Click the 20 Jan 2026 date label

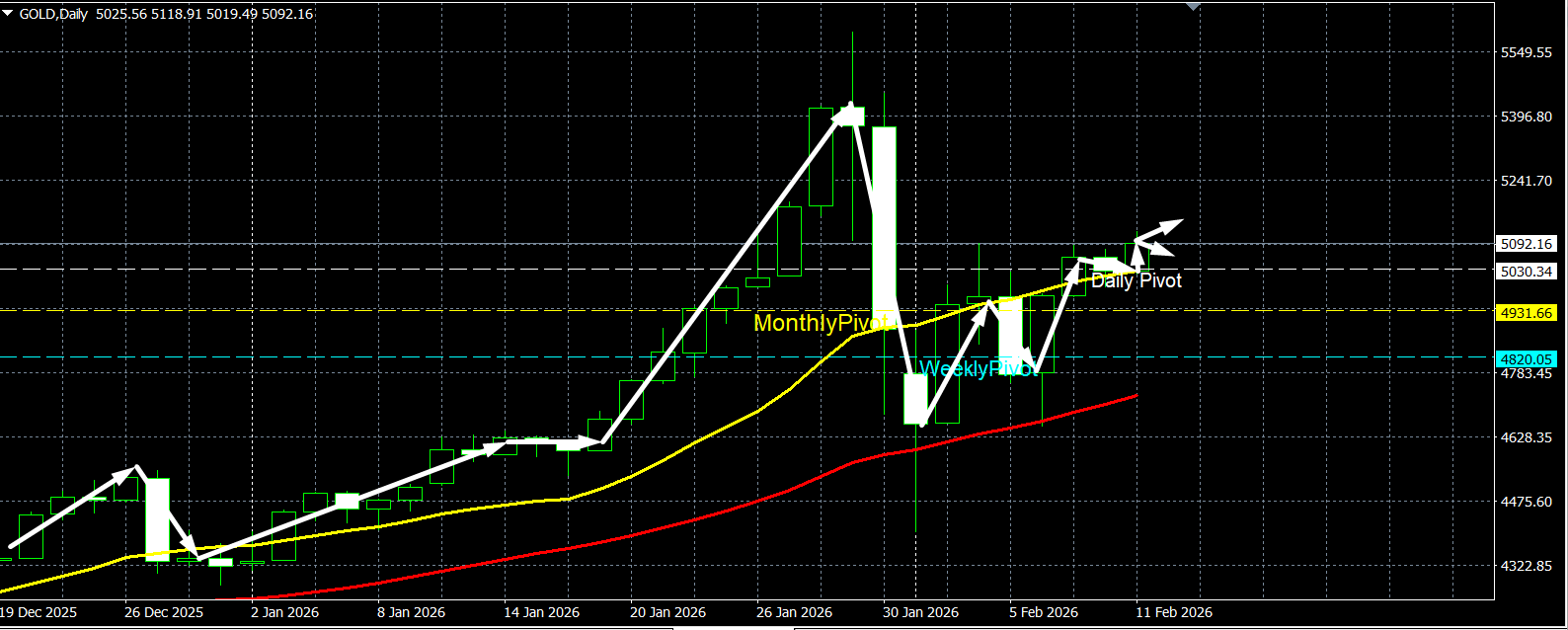[669, 612]
